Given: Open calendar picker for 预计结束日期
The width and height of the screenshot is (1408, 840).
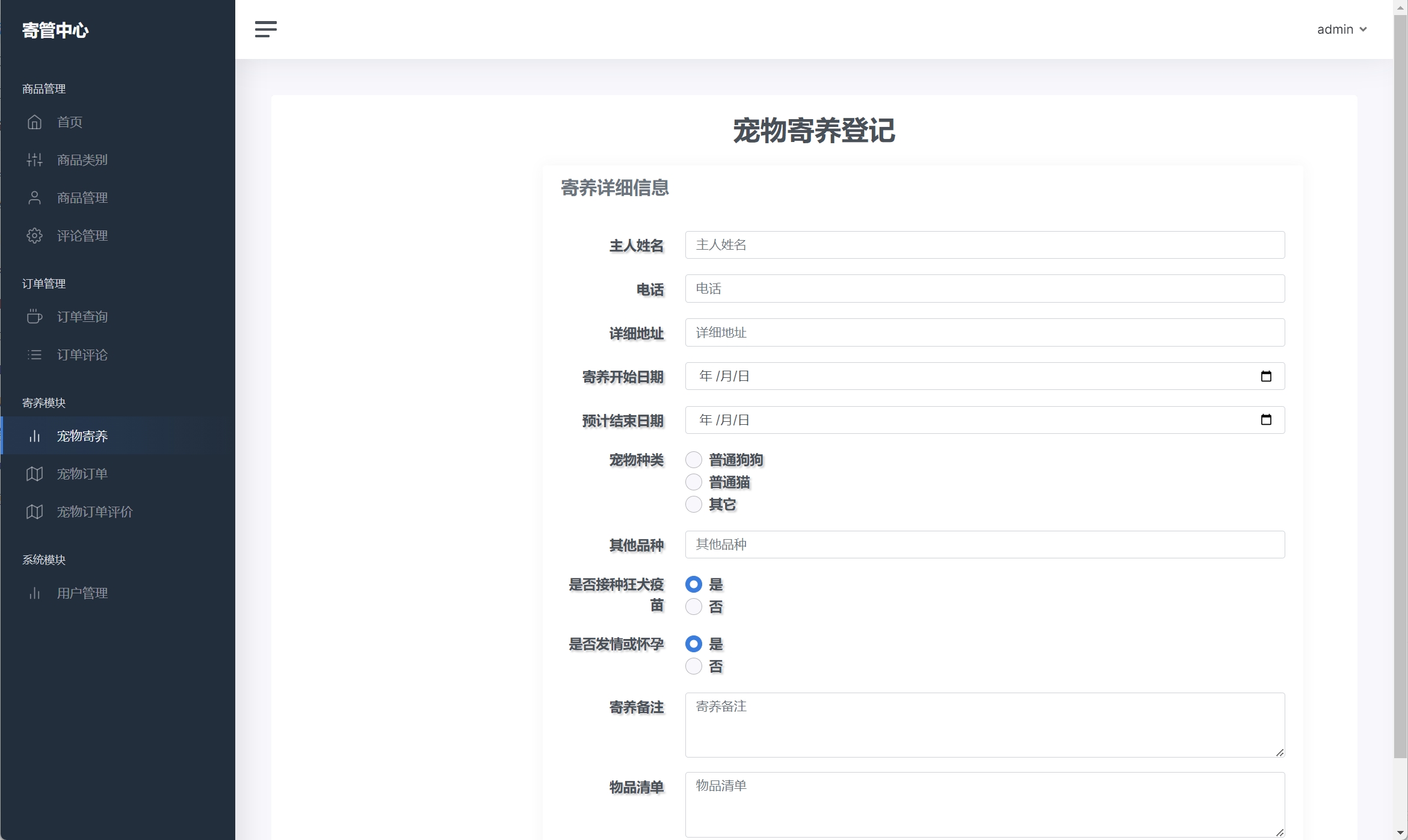Looking at the screenshot, I should (x=1266, y=420).
